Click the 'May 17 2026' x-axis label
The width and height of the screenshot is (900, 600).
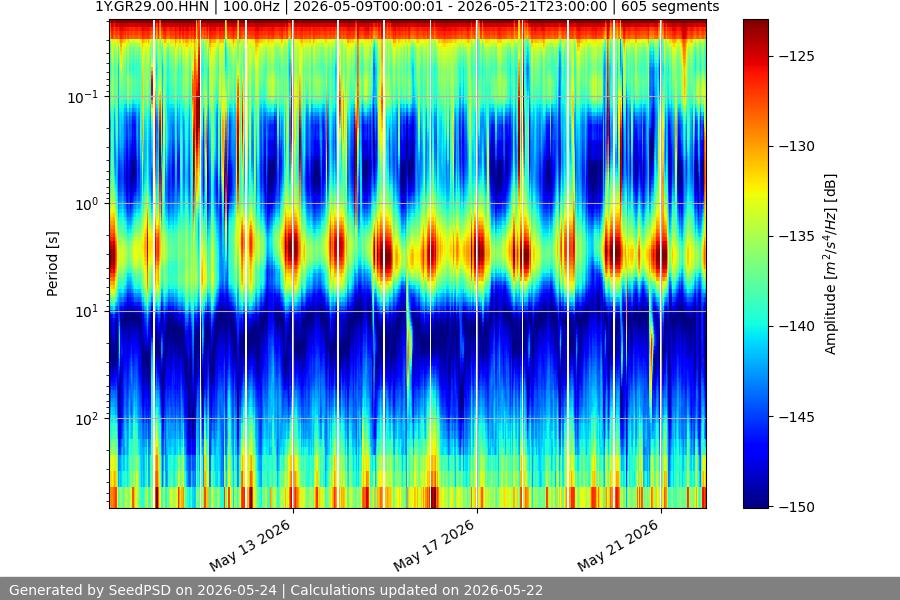pyautogui.click(x=435, y=545)
